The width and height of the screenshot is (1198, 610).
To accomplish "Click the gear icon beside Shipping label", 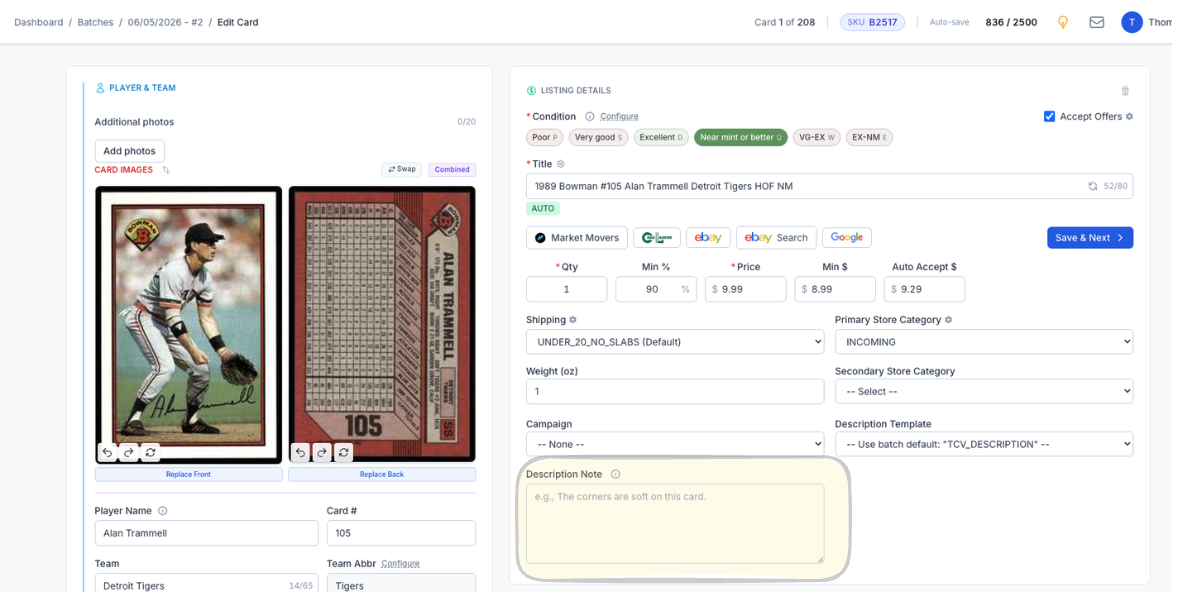I will [x=573, y=320].
